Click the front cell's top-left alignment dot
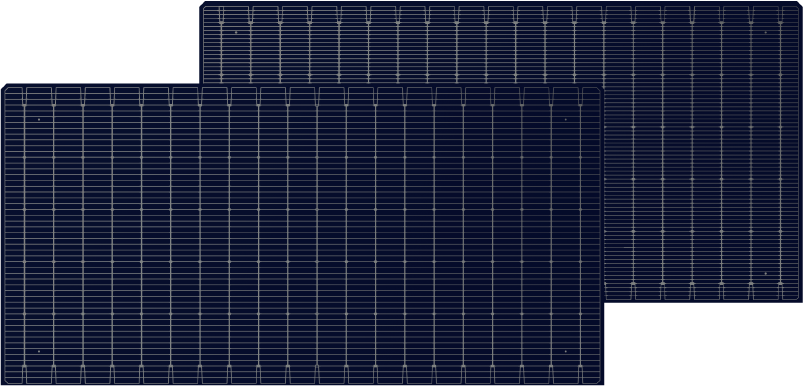 (x=39, y=119)
